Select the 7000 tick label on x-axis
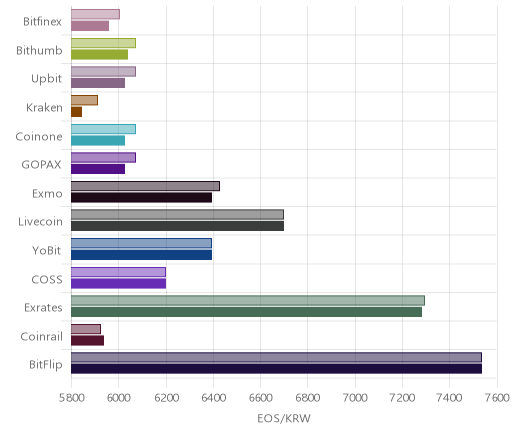 (x=355, y=398)
